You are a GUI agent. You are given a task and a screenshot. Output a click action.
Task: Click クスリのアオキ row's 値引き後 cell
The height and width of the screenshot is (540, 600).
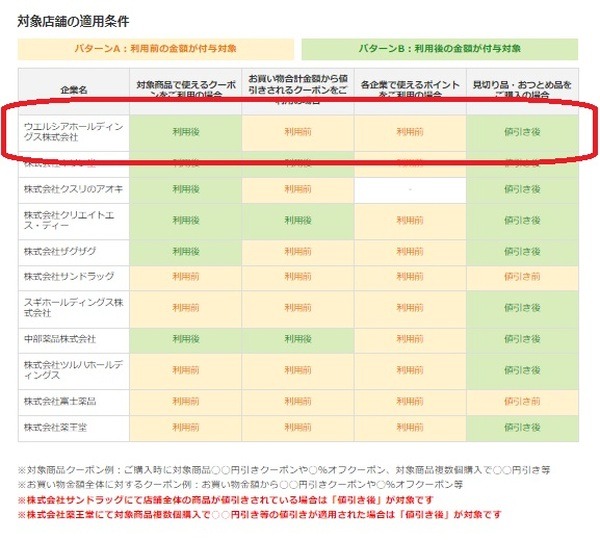pyautogui.click(x=522, y=189)
